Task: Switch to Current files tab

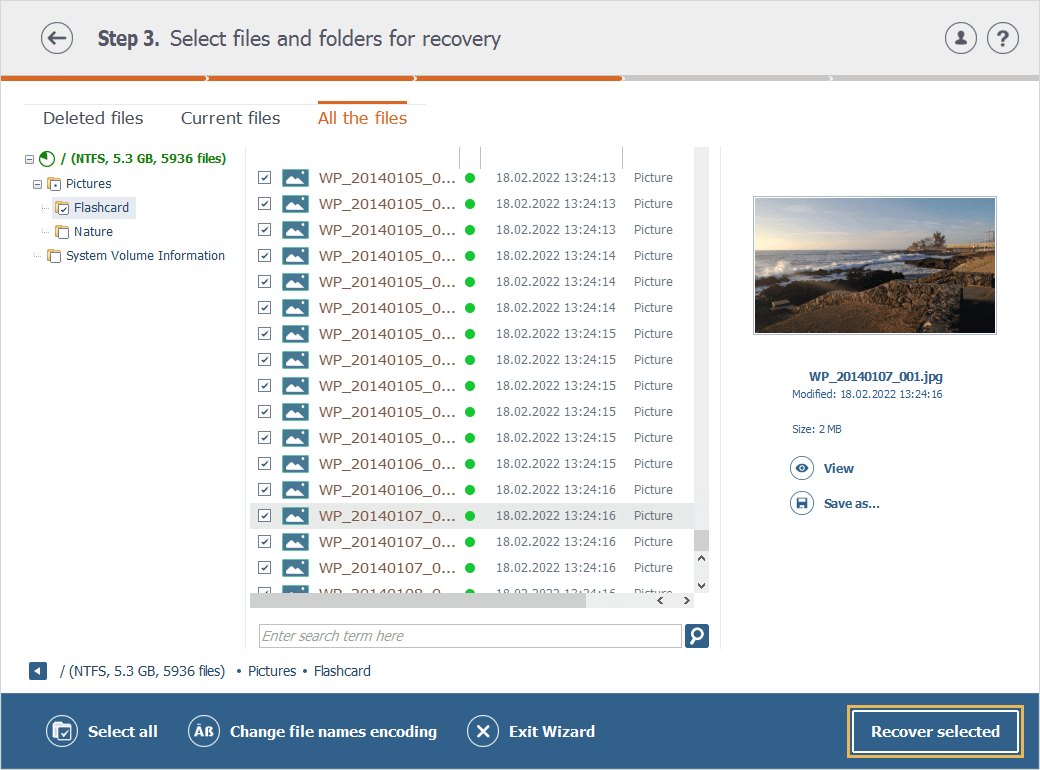Action: tap(230, 118)
